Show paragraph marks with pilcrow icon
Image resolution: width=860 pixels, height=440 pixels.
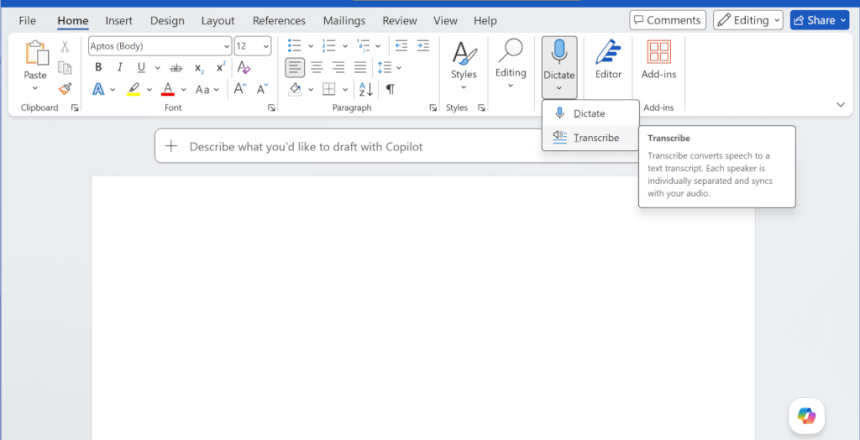pyautogui.click(x=390, y=89)
